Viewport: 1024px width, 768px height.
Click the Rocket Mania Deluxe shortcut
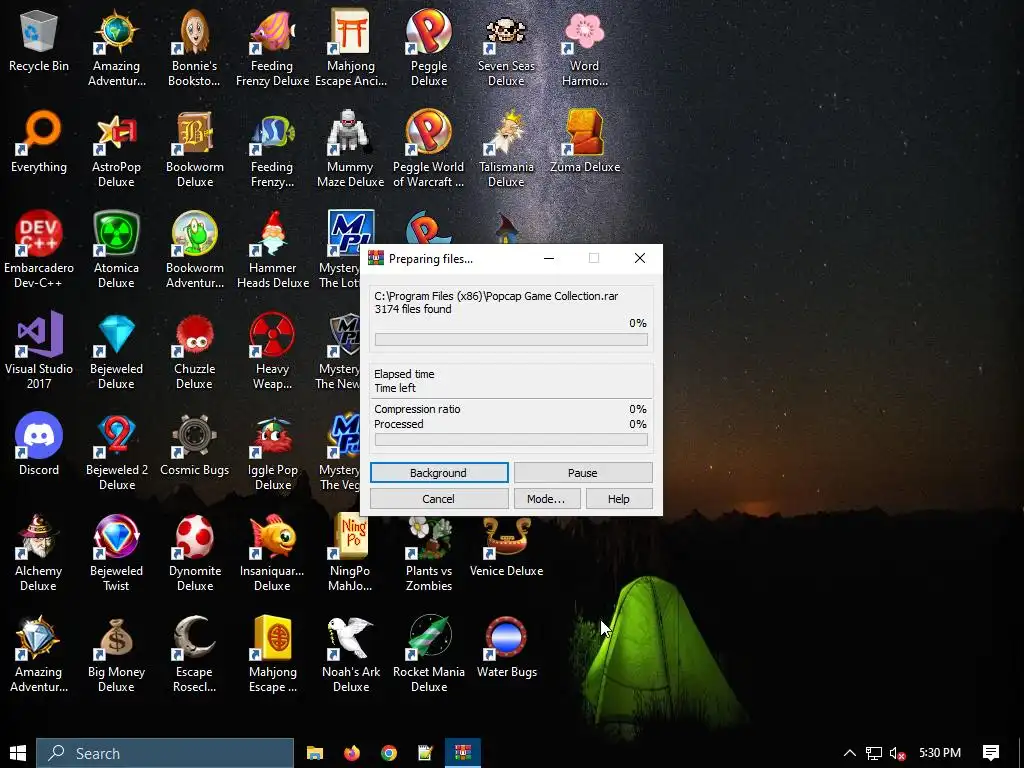(428, 654)
